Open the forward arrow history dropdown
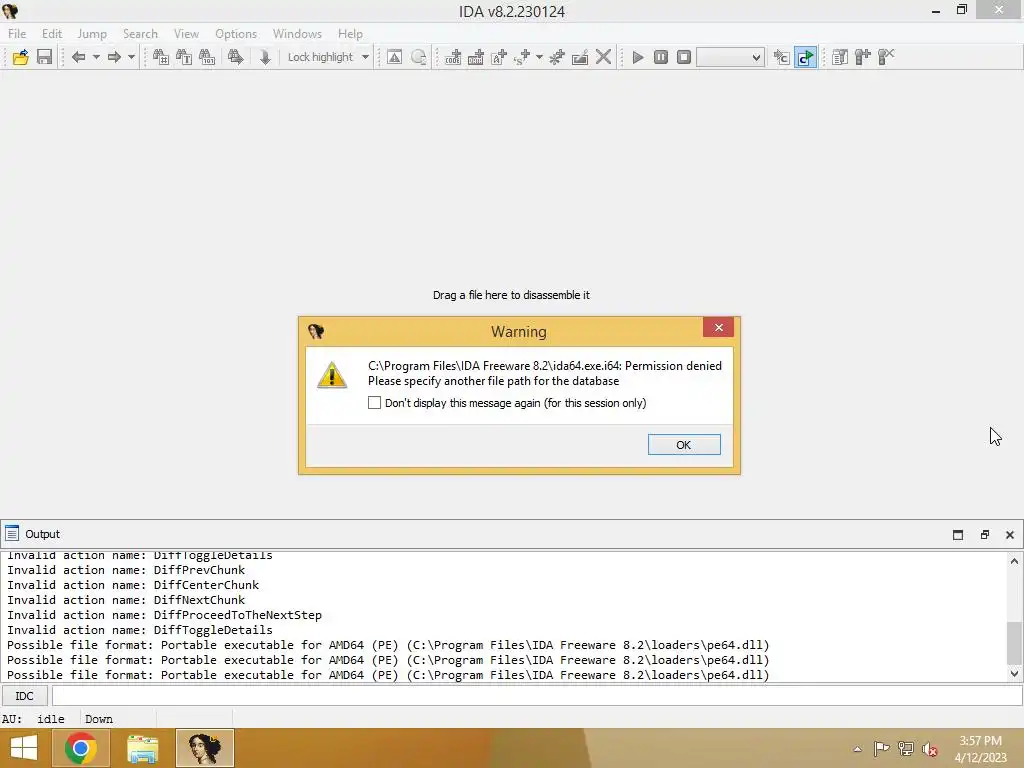 point(131,57)
